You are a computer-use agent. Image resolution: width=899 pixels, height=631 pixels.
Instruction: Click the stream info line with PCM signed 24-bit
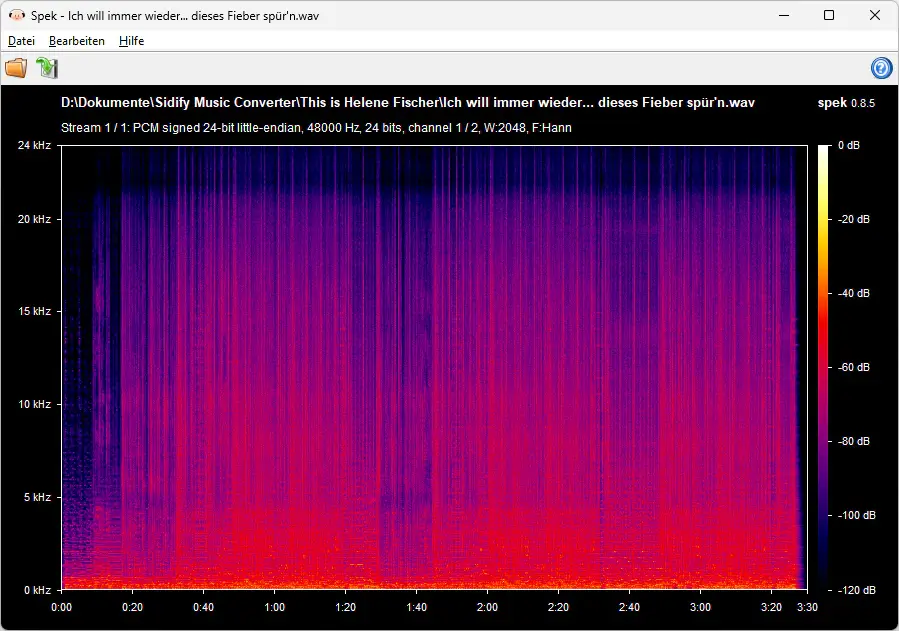tap(316, 128)
